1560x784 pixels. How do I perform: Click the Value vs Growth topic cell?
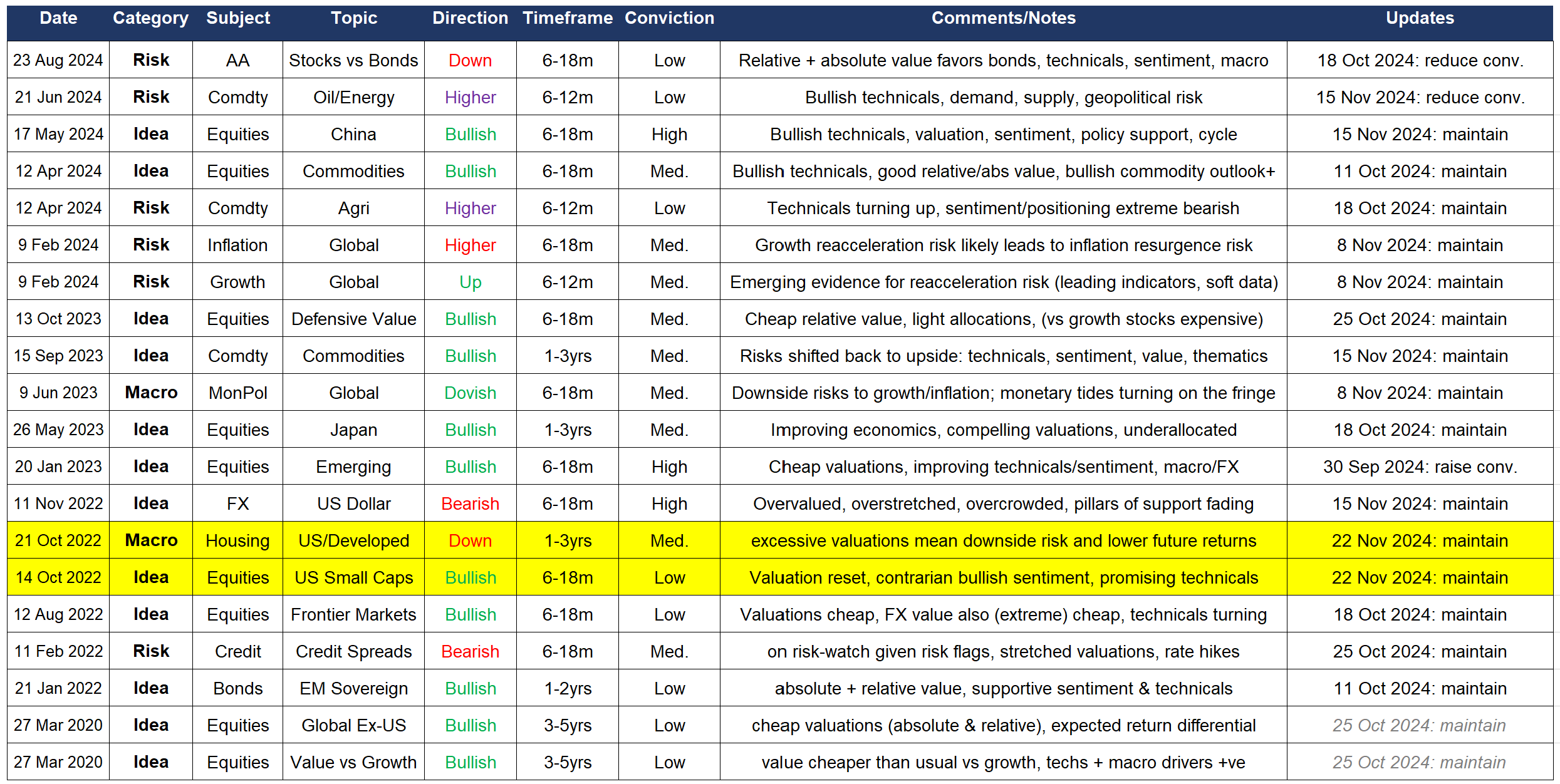click(x=353, y=763)
